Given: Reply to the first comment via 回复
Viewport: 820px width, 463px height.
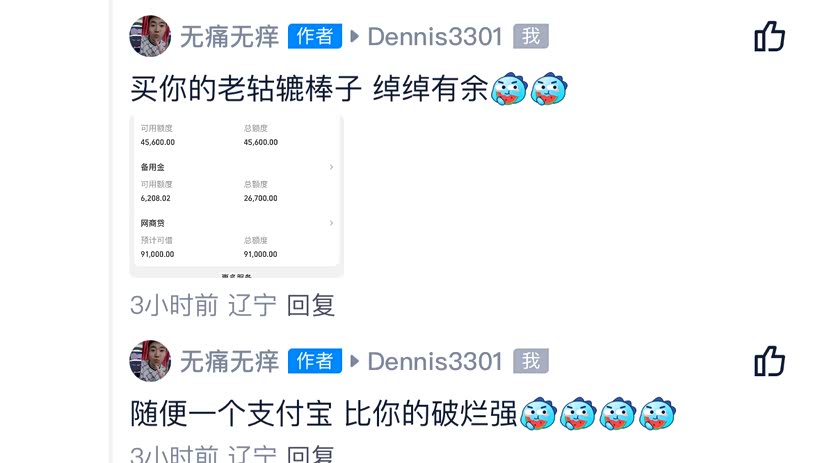Looking at the screenshot, I should pyautogui.click(x=311, y=305).
